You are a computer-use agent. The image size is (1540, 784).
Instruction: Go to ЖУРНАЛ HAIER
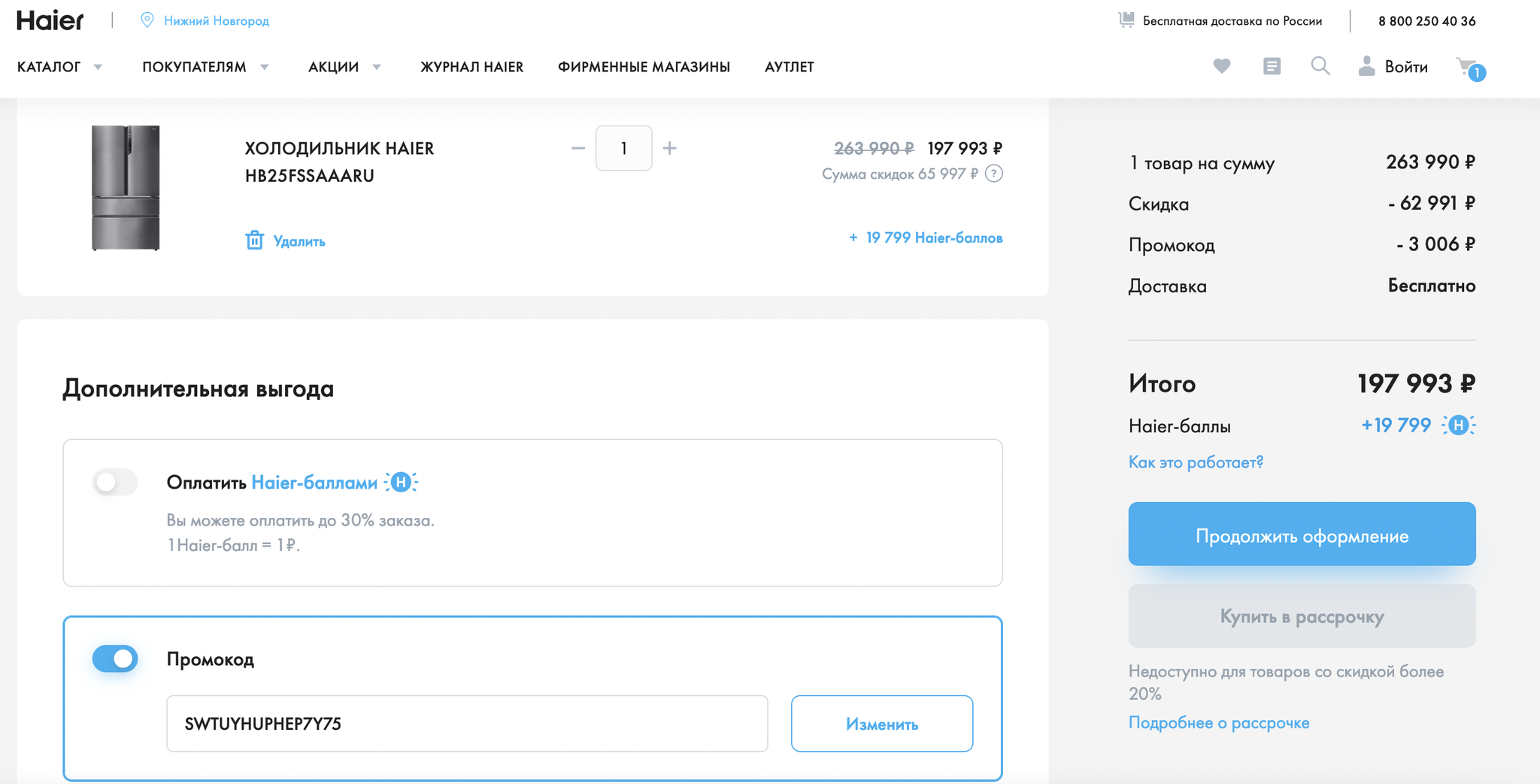coord(471,67)
